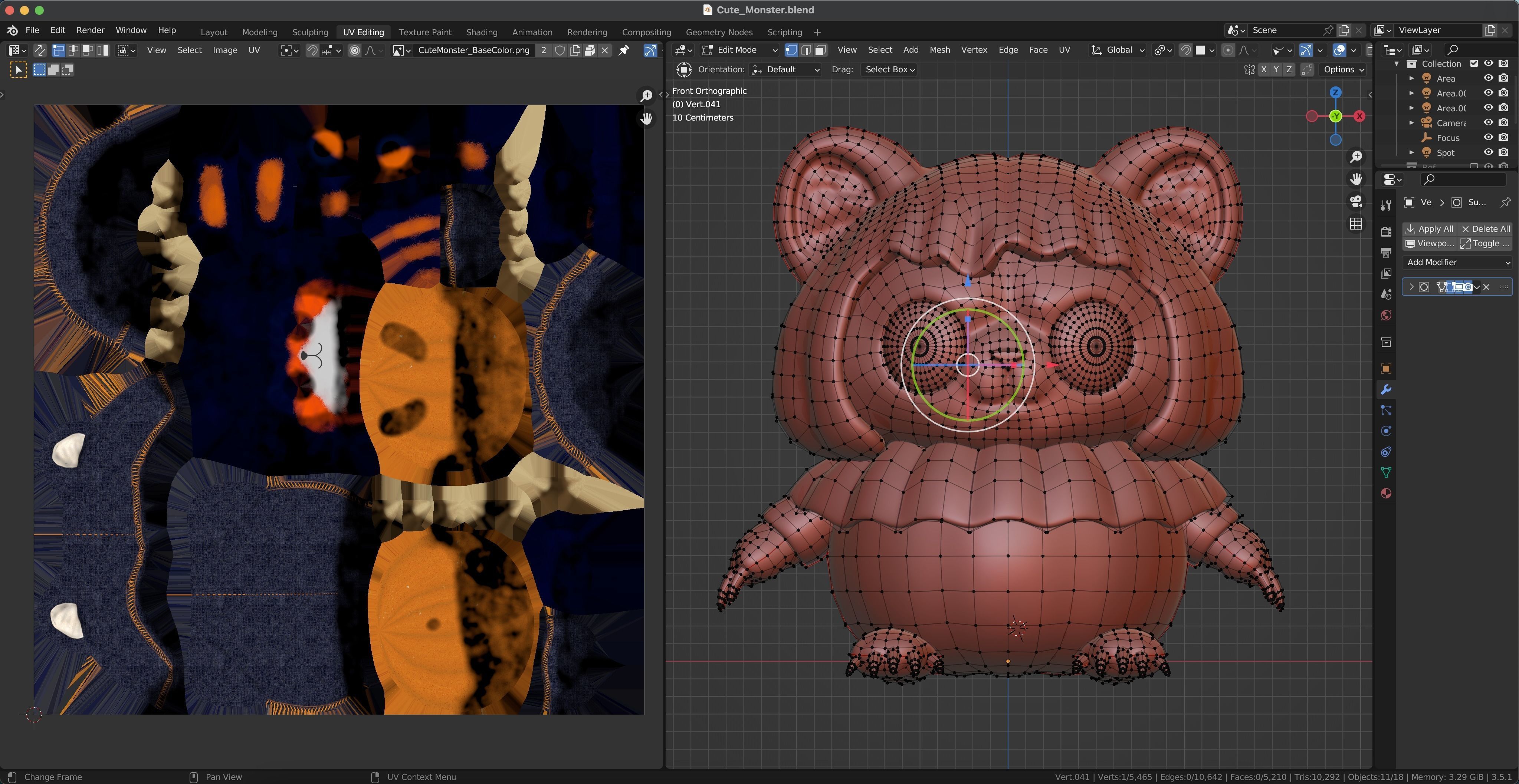The width and height of the screenshot is (1519, 784).
Task: Open the Scene selector dropdown
Action: [1236, 30]
